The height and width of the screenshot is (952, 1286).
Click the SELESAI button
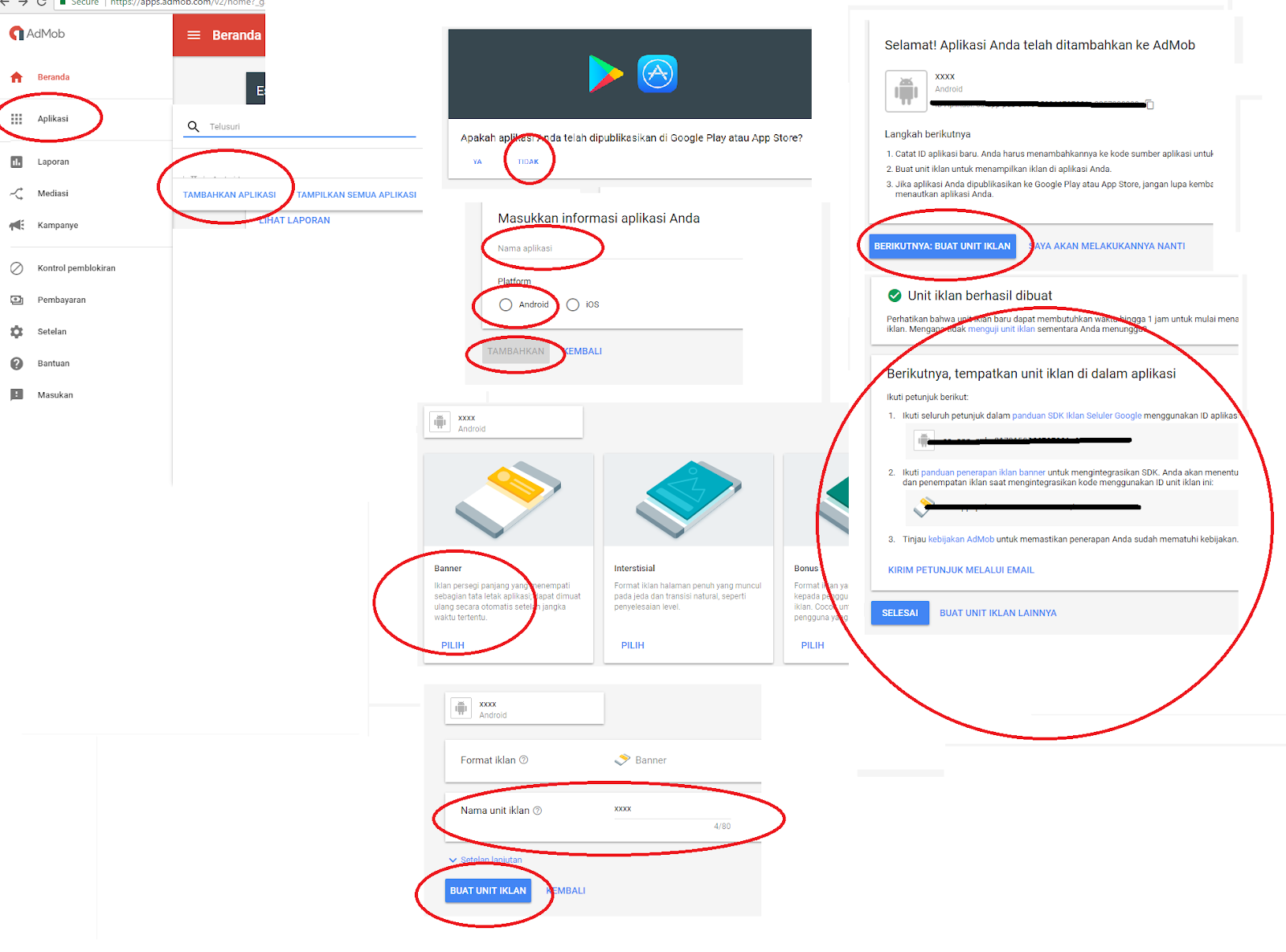(900, 613)
